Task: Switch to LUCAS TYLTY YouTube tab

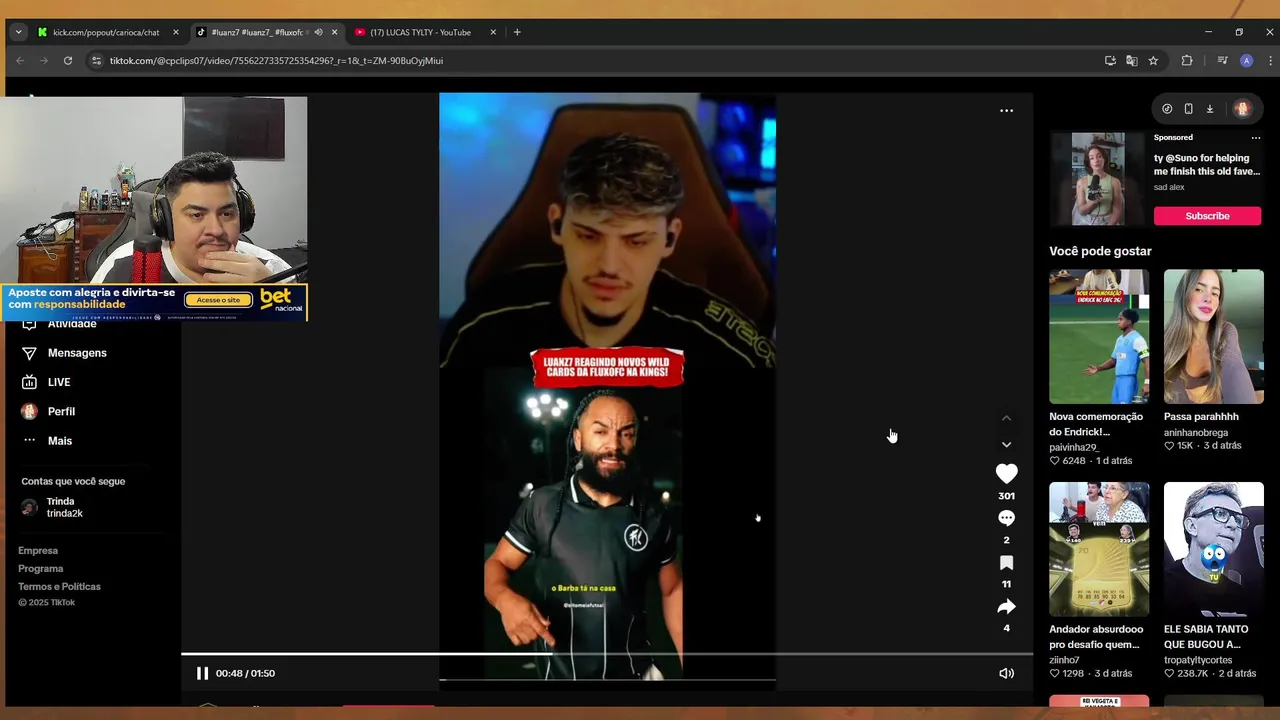Action: tap(420, 32)
